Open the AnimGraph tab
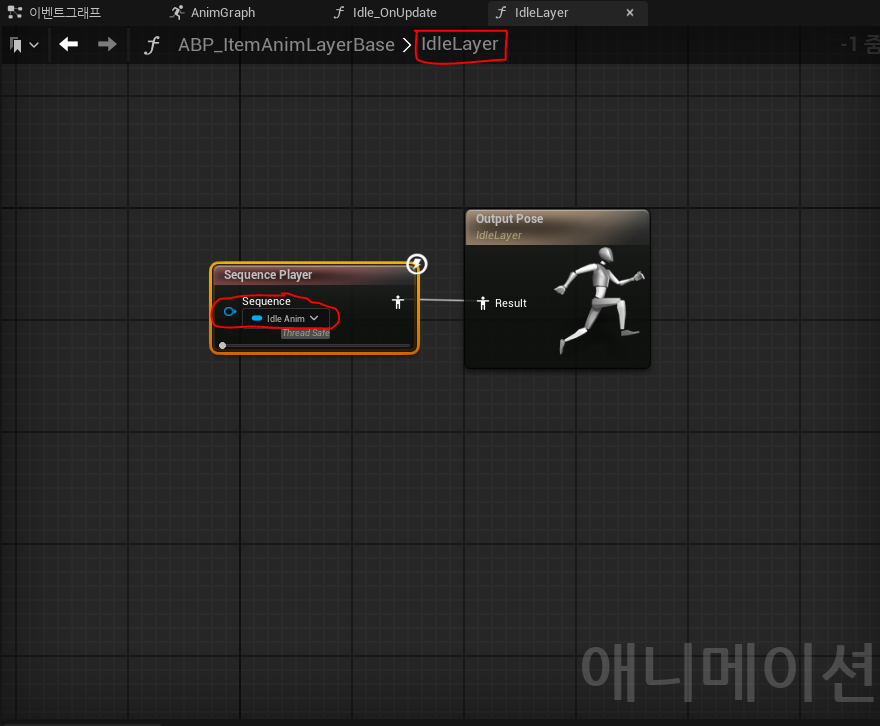The width and height of the screenshot is (880, 726). [x=213, y=12]
